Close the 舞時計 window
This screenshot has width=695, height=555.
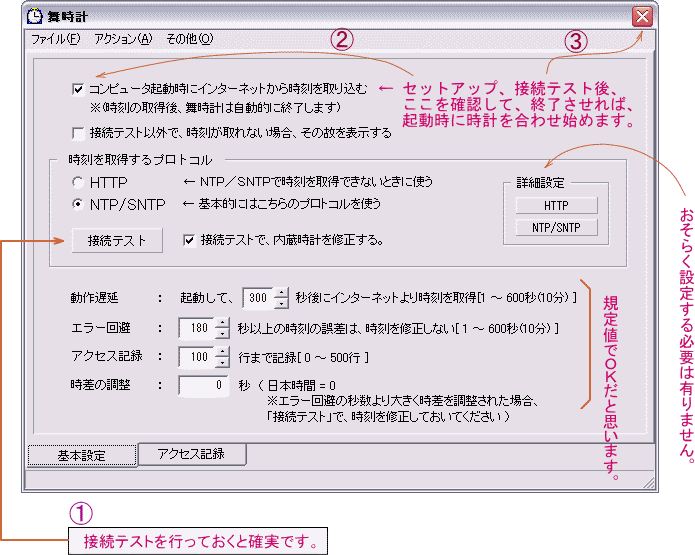pos(642,17)
